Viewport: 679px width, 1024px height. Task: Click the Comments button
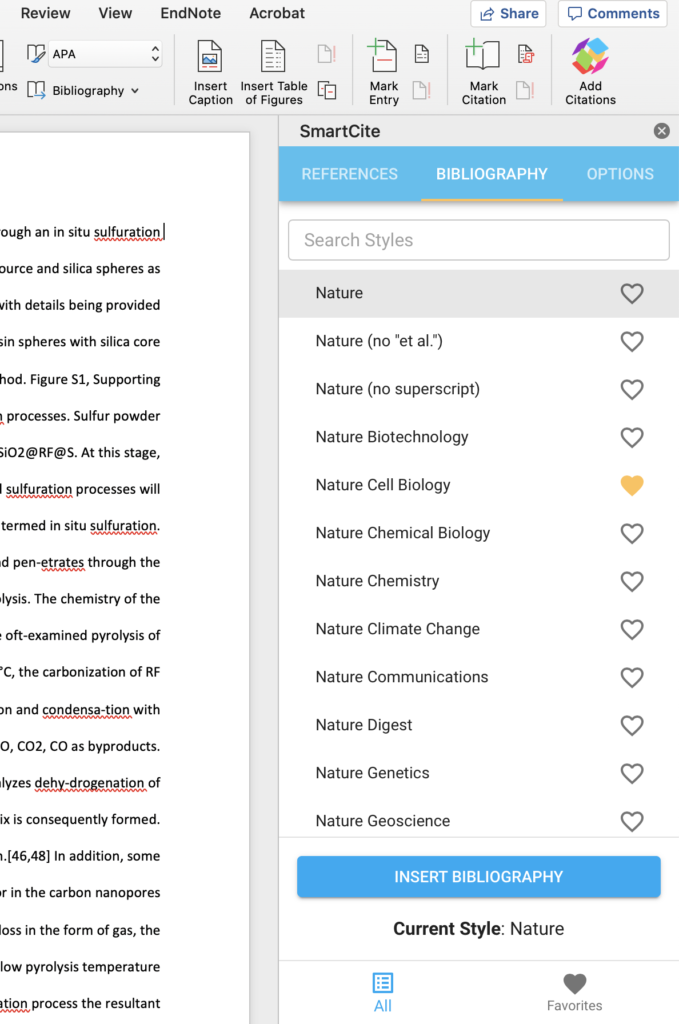point(612,14)
